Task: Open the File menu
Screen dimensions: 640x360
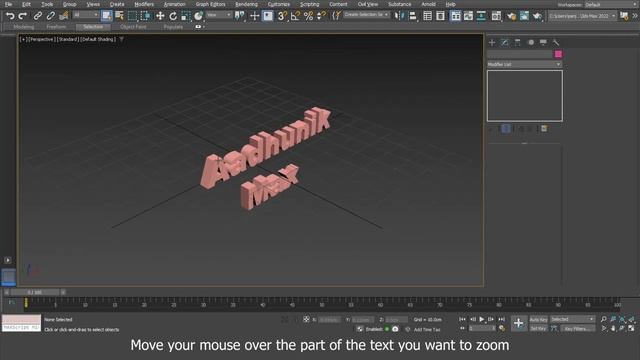Action: click(x=8, y=4)
